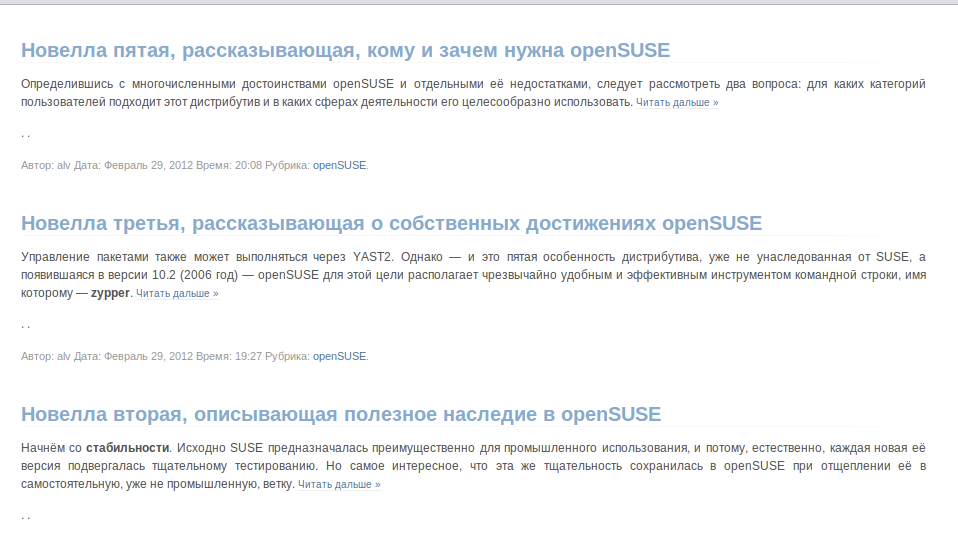The height and width of the screenshot is (539, 958).
Task: Click the text 'Начнём со'
Action: 51,448
